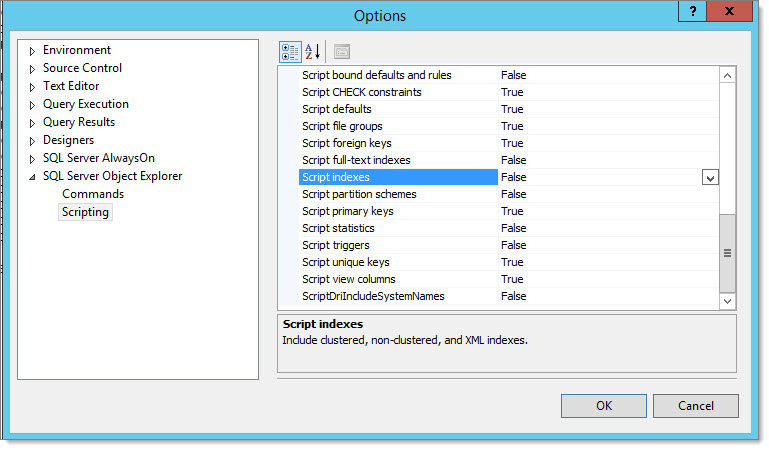Select 'Script foreign keys' property
This screenshot has width=769, height=450.
346,143
